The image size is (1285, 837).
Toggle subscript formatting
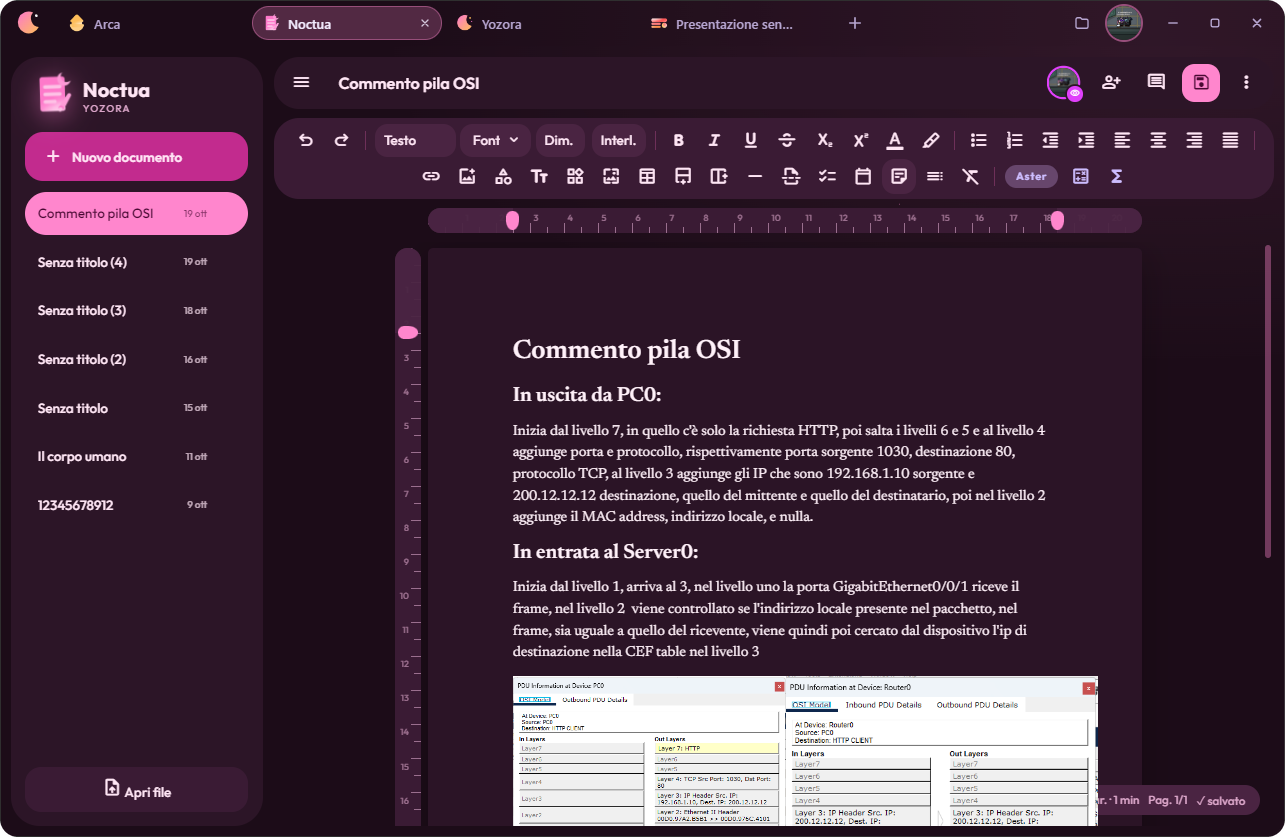pyautogui.click(x=824, y=141)
